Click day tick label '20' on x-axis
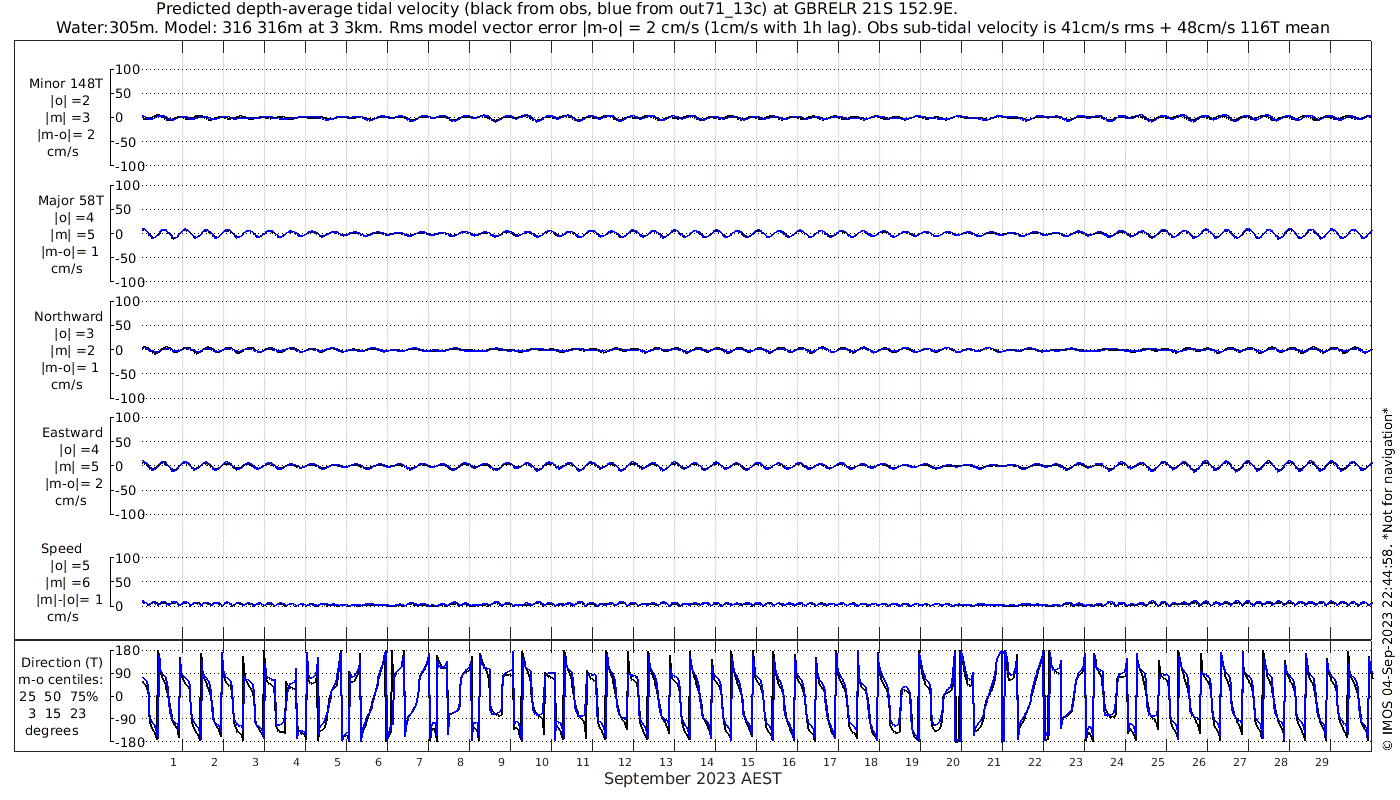1400x800 pixels. (953, 762)
